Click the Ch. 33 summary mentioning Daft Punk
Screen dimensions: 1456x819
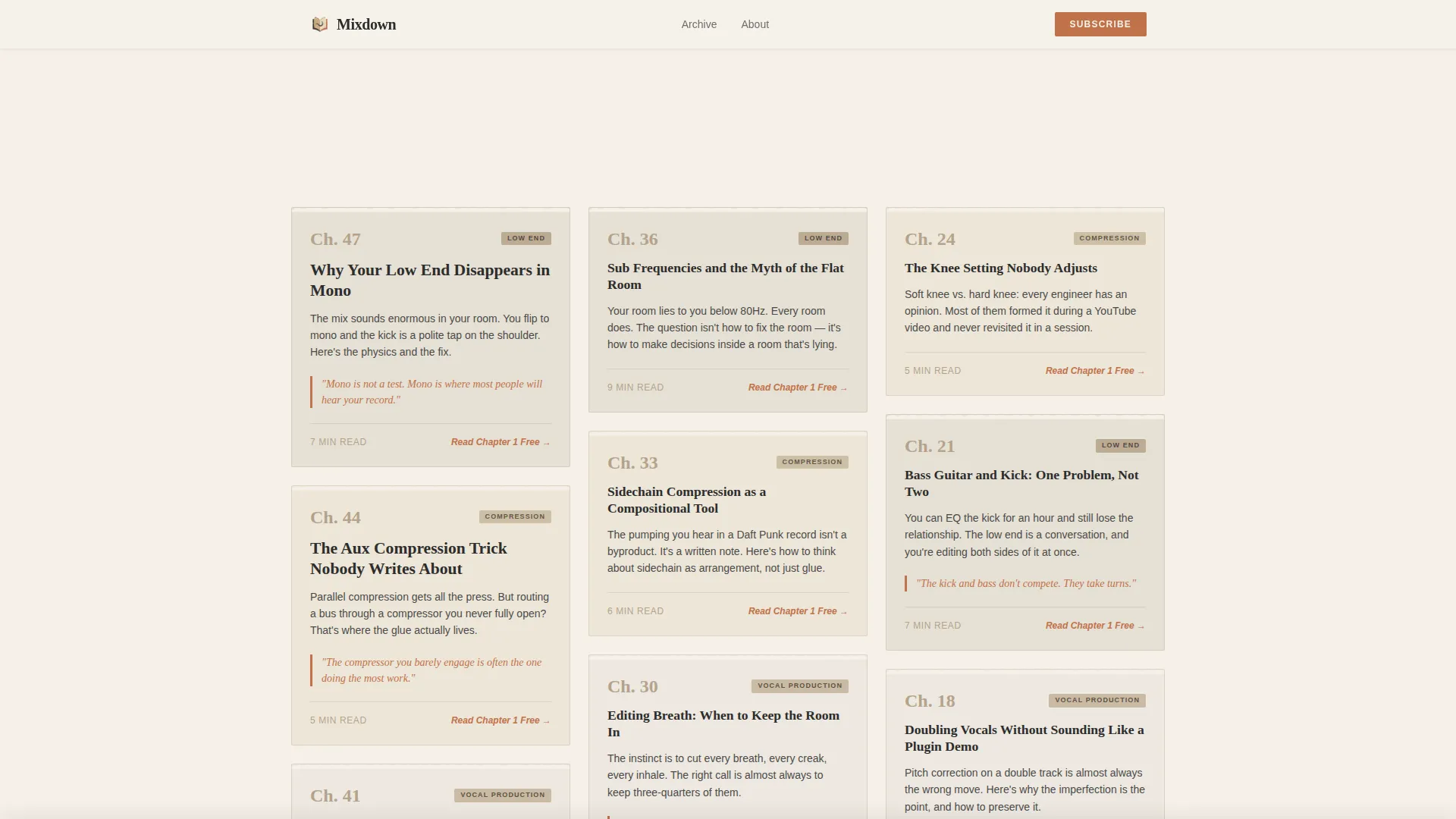727,551
